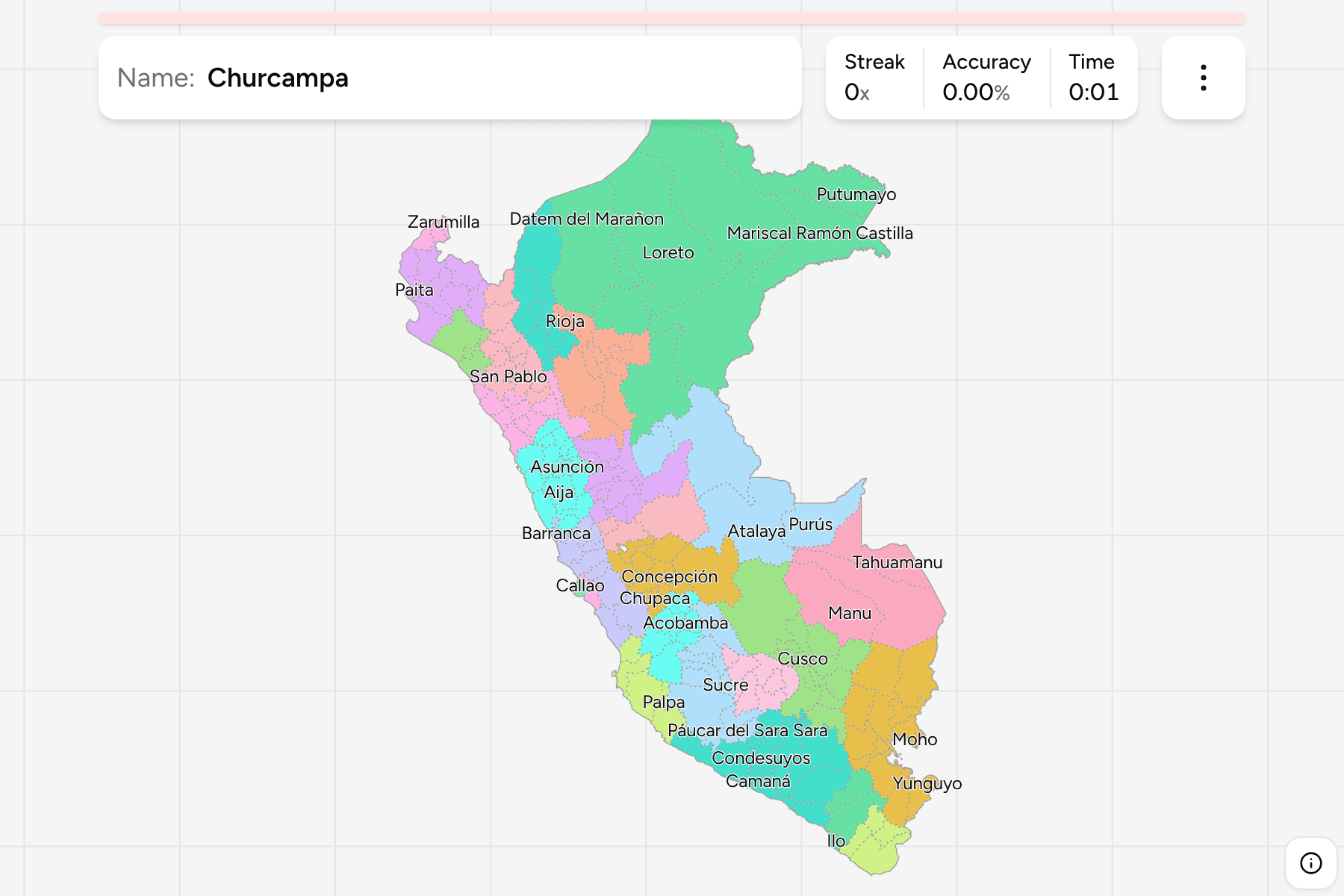Click the Accuracy percentage display

click(x=986, y=78)
